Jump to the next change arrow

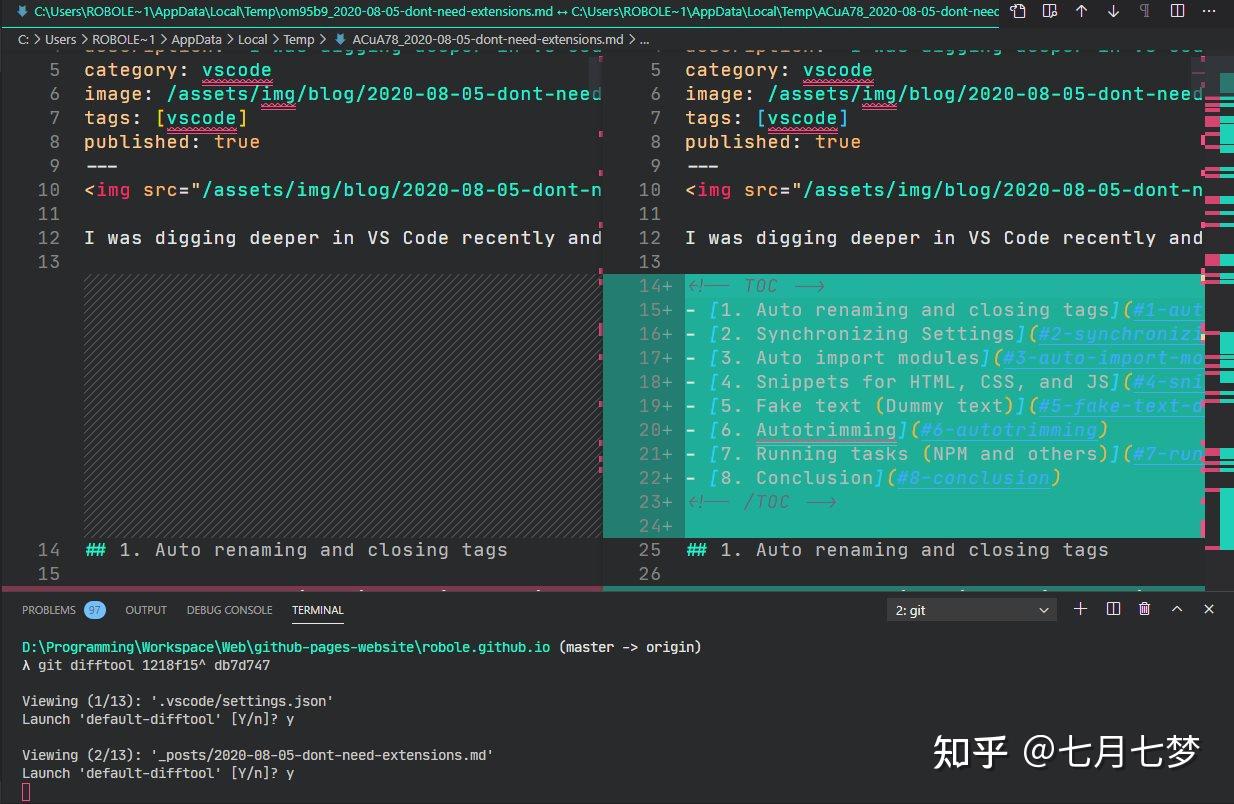click(x=1113, y=11)
